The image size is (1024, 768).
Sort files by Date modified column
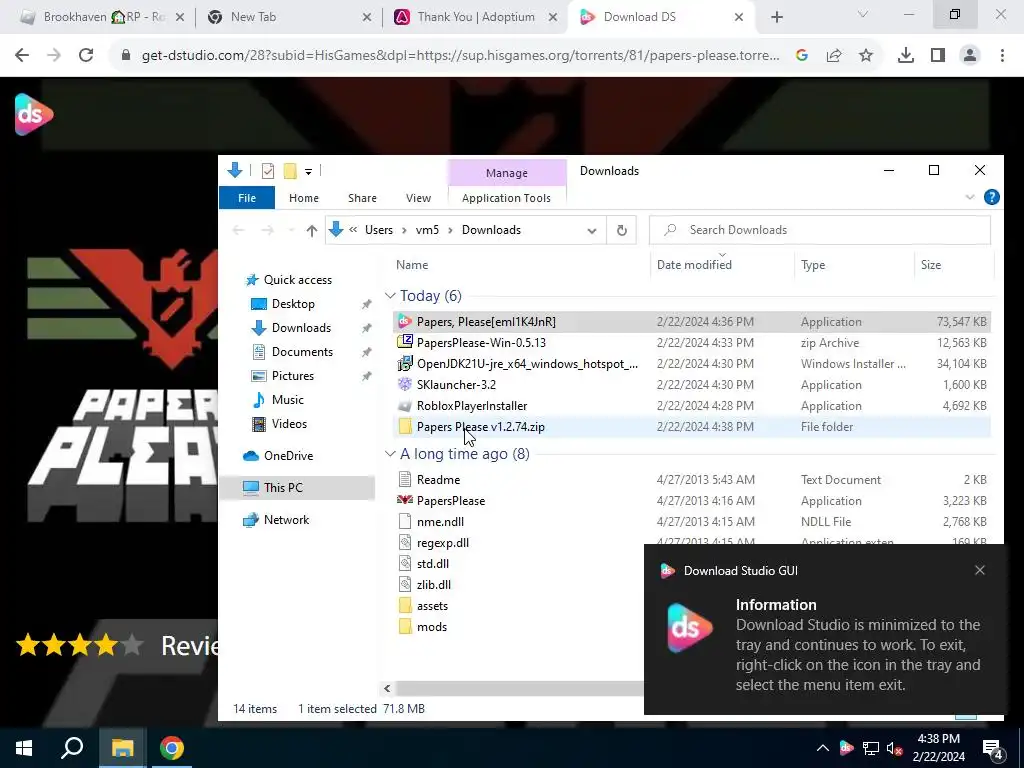click(694, 264)
